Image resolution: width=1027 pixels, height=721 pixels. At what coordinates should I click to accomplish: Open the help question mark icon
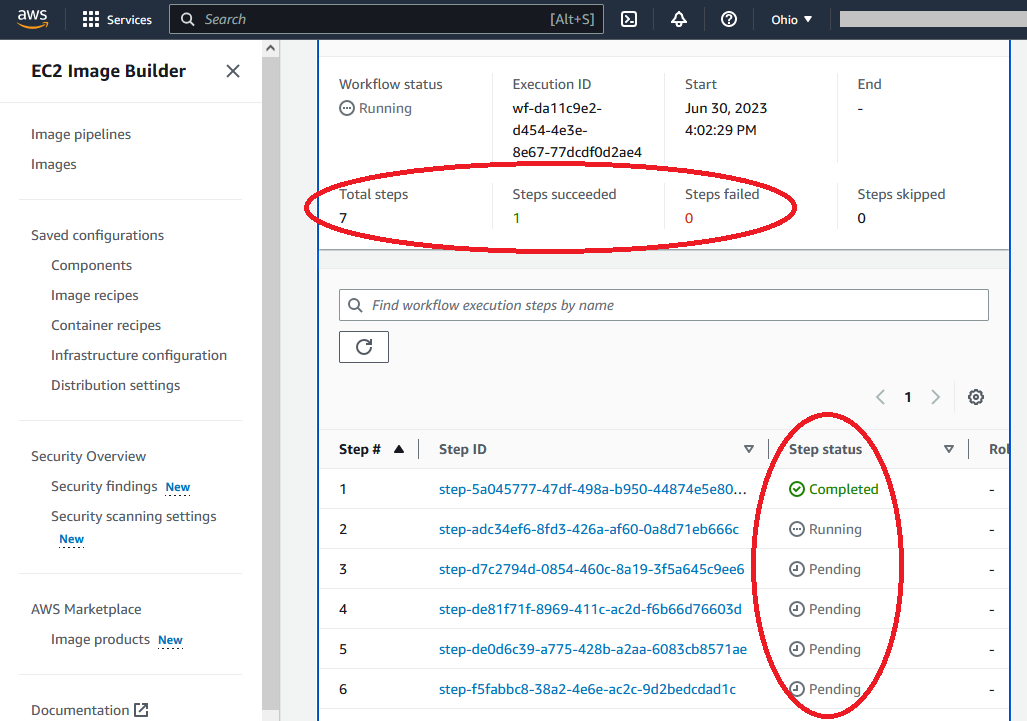point(728,19)
